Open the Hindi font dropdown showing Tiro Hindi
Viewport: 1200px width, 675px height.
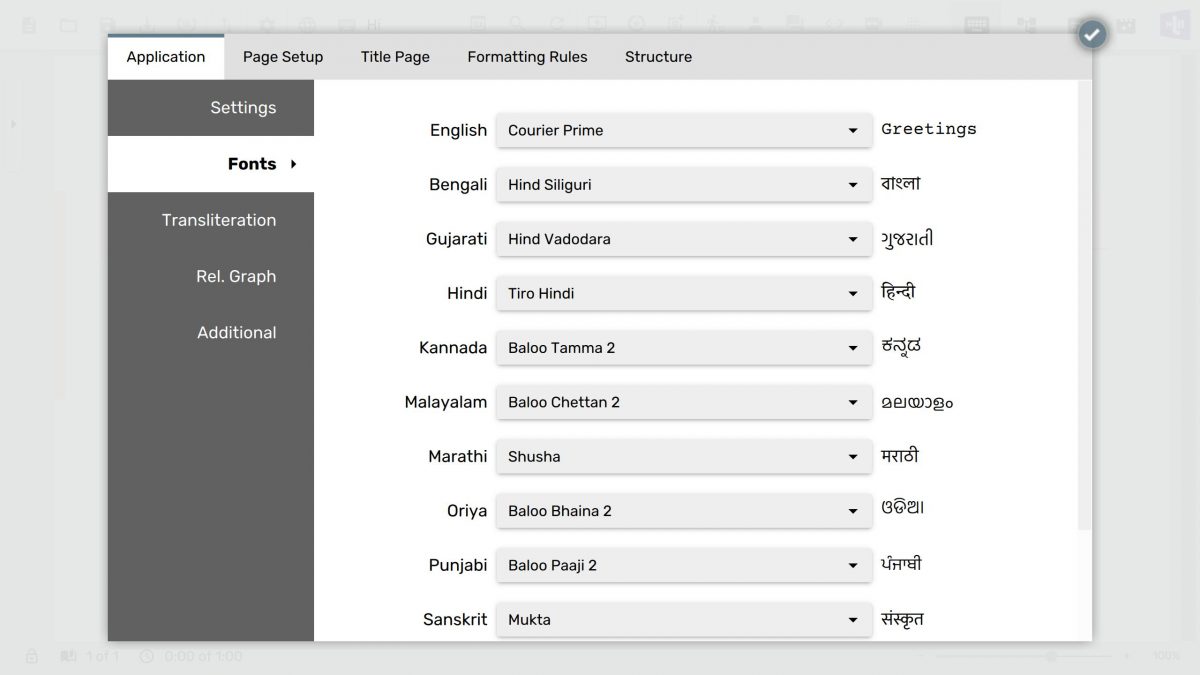(683, 293)
